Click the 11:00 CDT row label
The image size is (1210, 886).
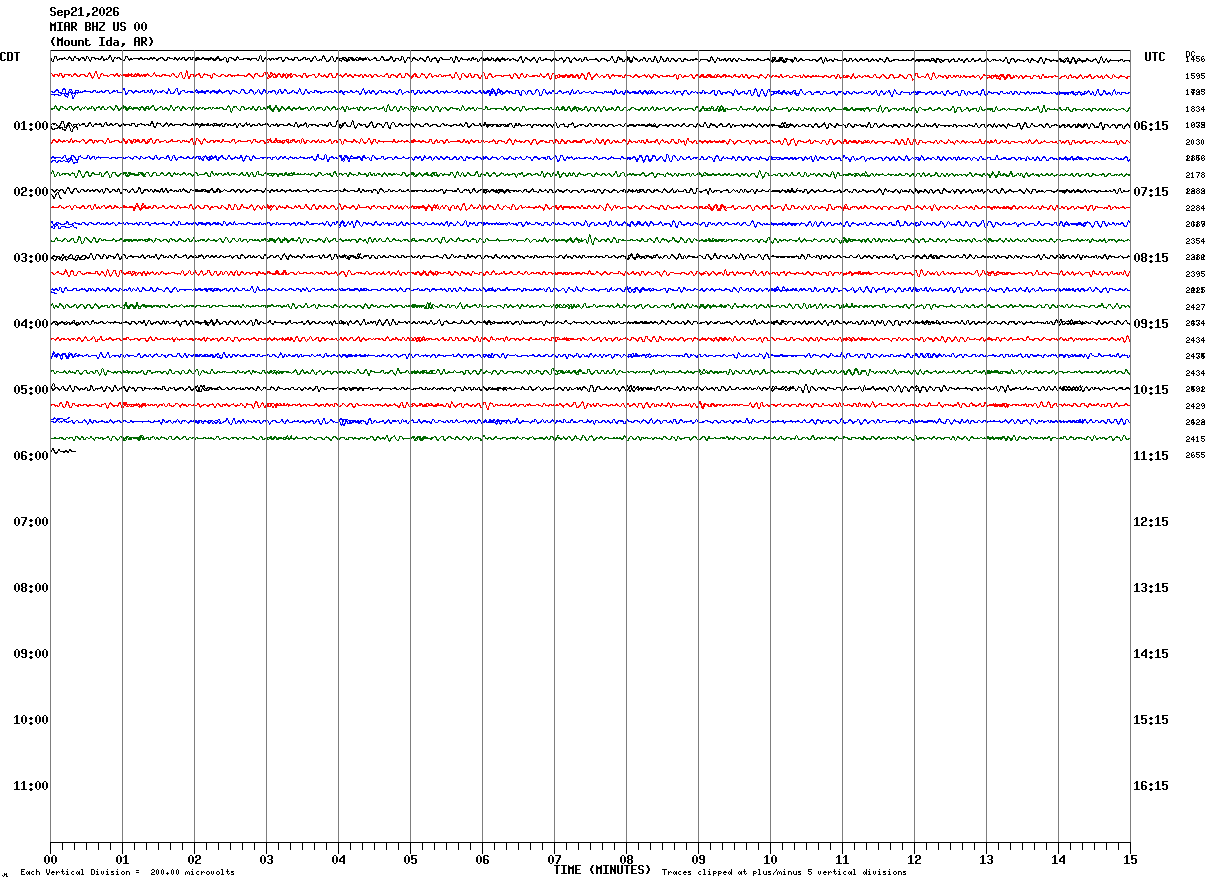point(31,786)
